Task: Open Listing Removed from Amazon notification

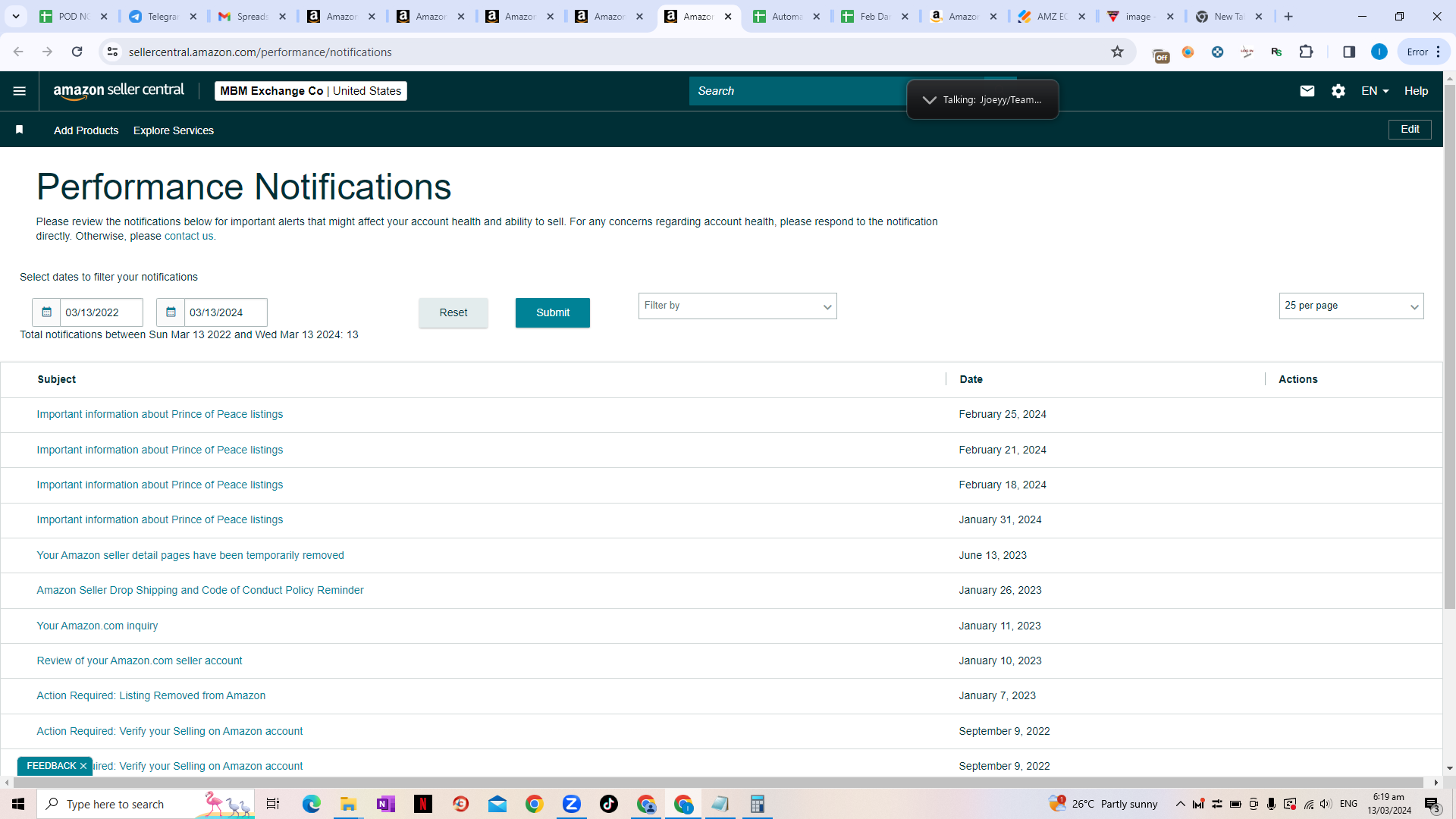Action: 151,696
